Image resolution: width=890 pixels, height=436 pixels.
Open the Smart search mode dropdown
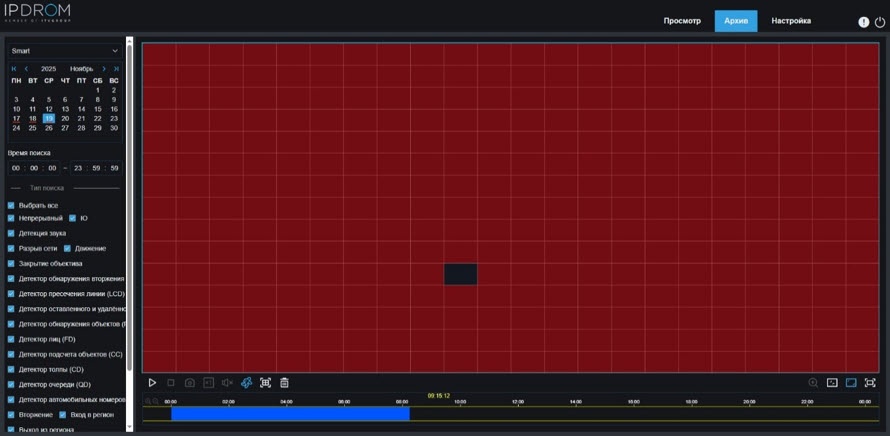pyautogui.click(x=65, y=51)
